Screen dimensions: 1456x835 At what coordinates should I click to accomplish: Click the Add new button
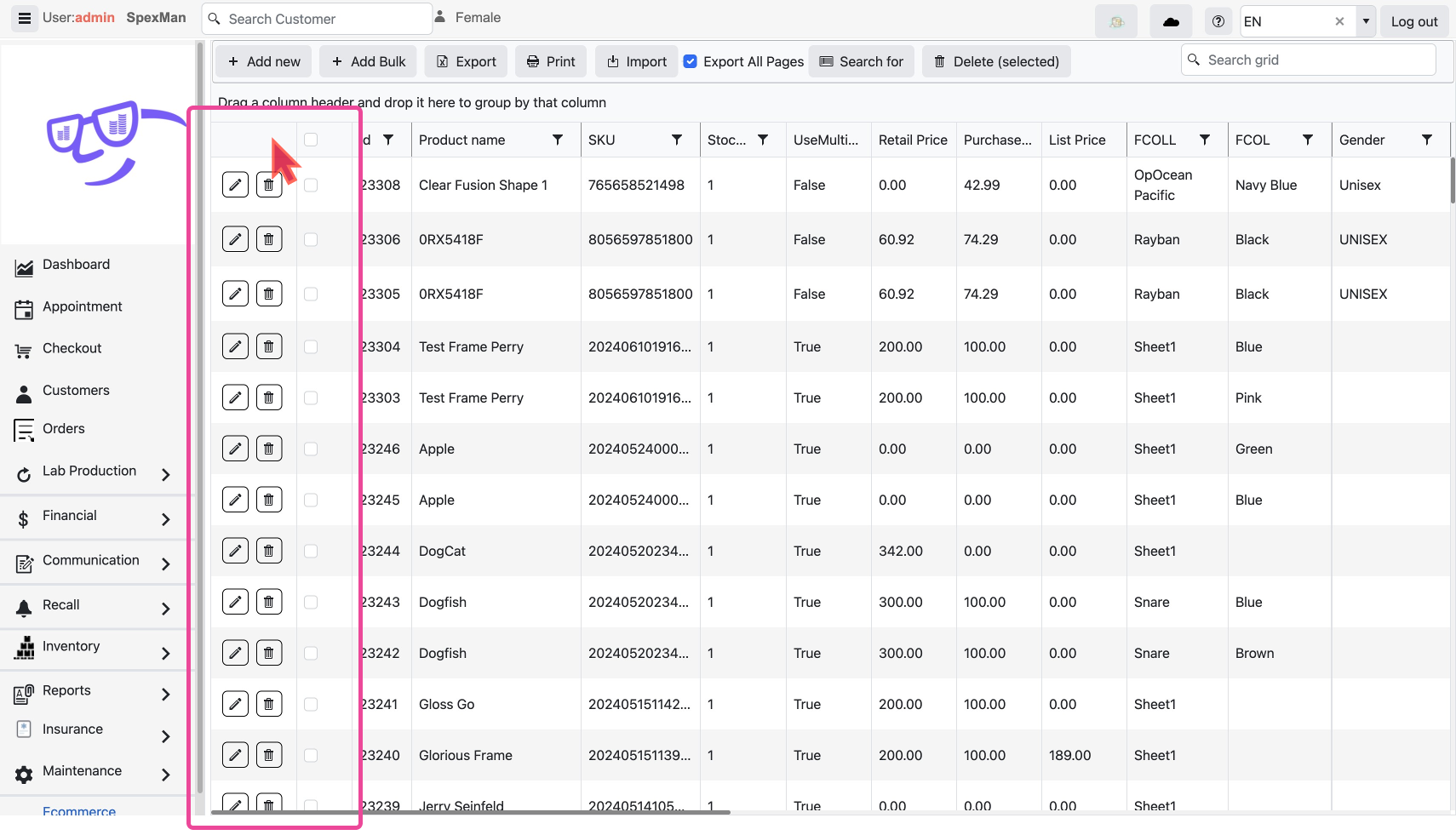pos(264,61)
